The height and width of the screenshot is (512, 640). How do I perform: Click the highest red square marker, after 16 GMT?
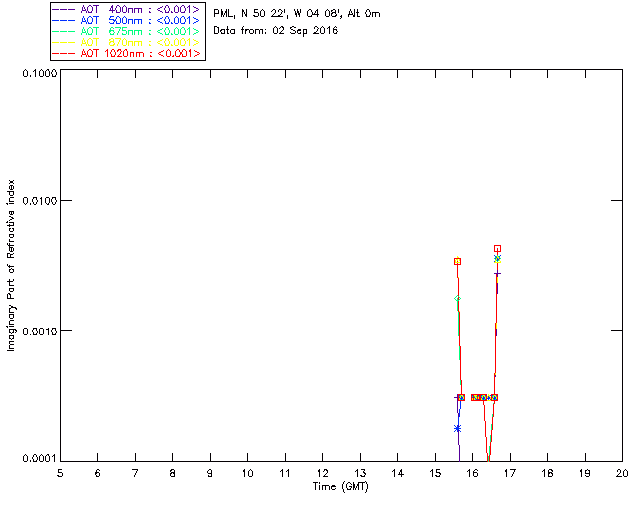point(497,249)
